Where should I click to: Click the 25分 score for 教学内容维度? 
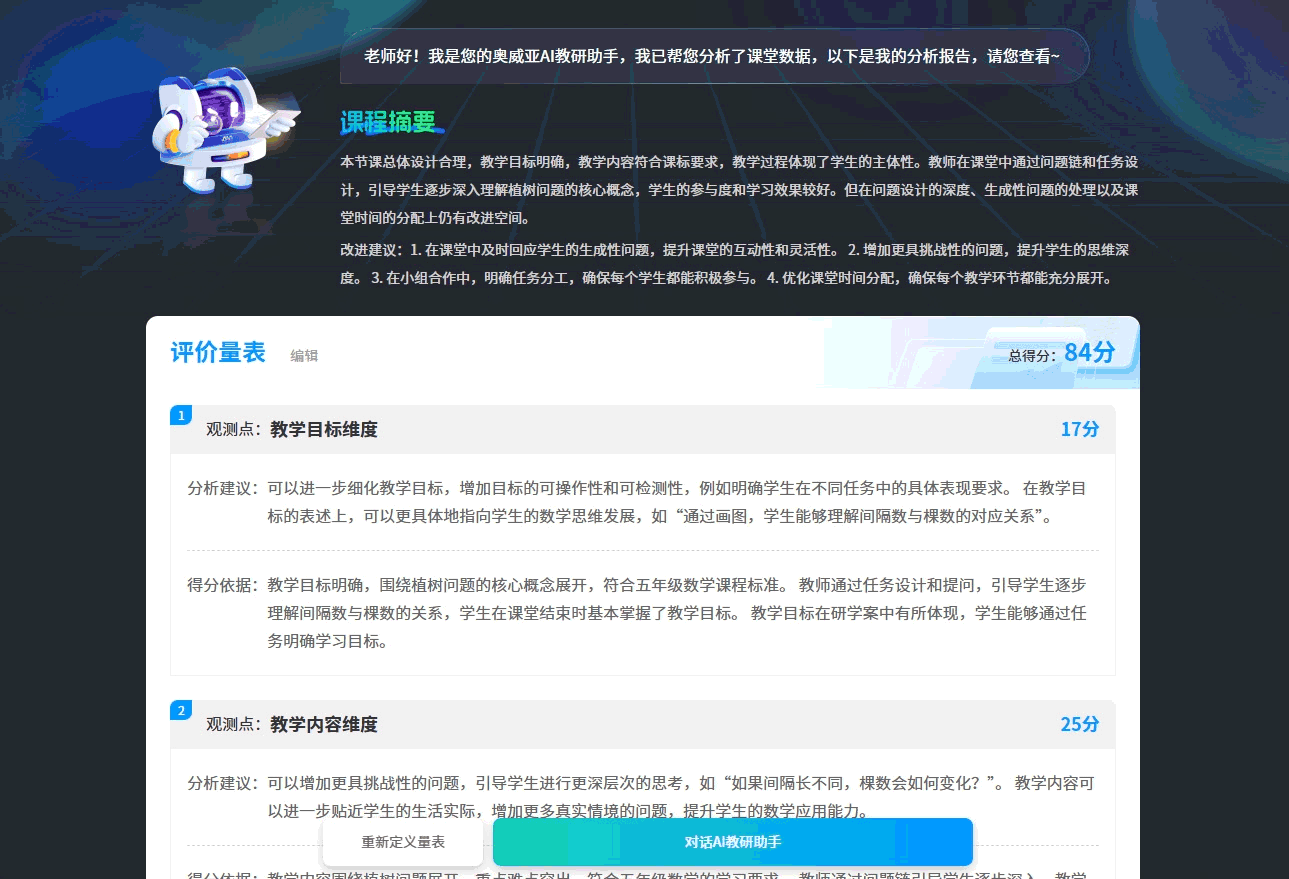[1079, 724]
